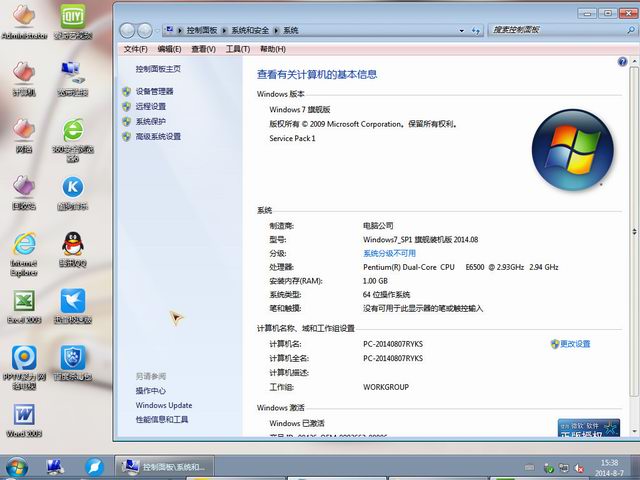Screen dimensions: 640x480
Task: Click the green shield tray icon
Action: pyautogui.click(x=549, y=468)
